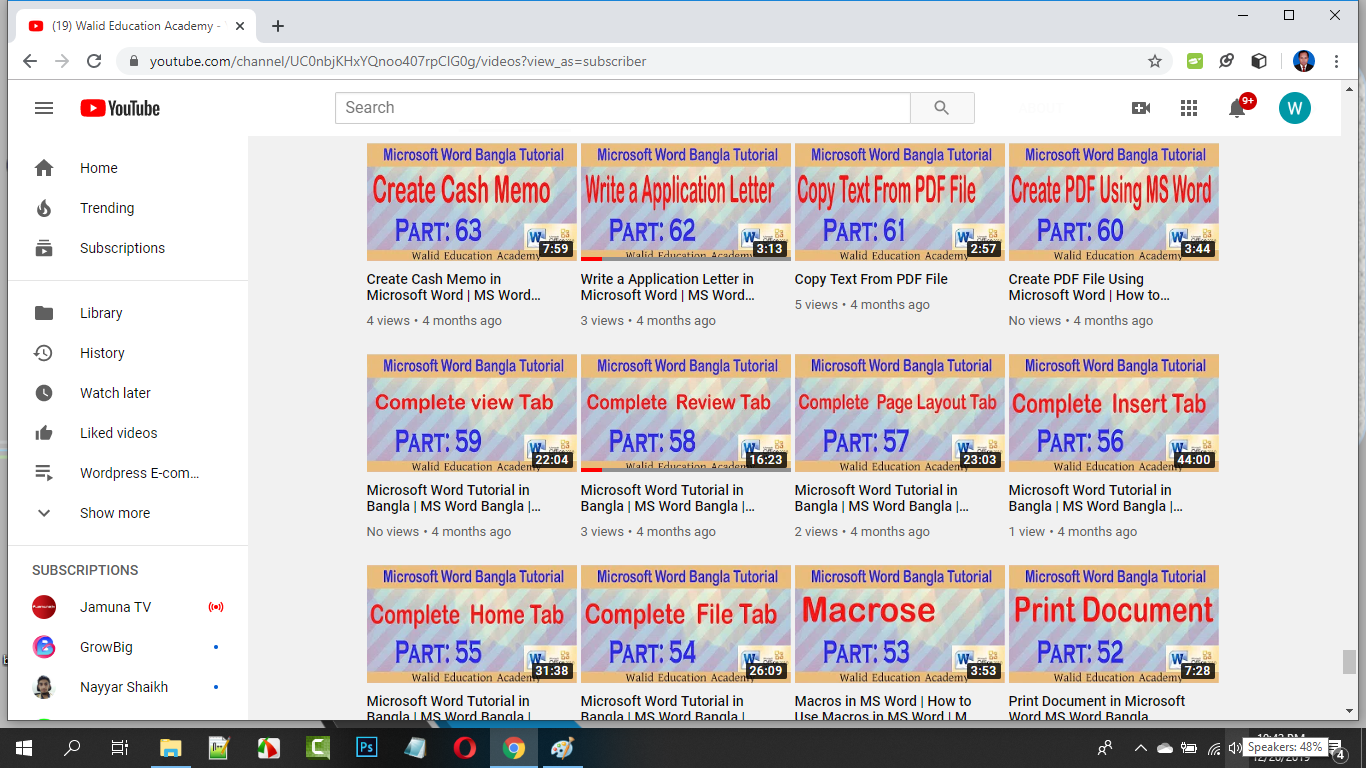Screen dimensions: 1366x768
Task: Click the YouTube logo
Action: coord(120,108)
